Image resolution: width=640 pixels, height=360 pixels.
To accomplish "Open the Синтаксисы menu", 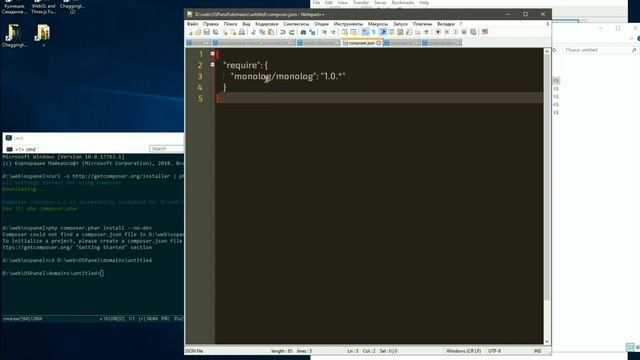I will click(x=296, y=24).
